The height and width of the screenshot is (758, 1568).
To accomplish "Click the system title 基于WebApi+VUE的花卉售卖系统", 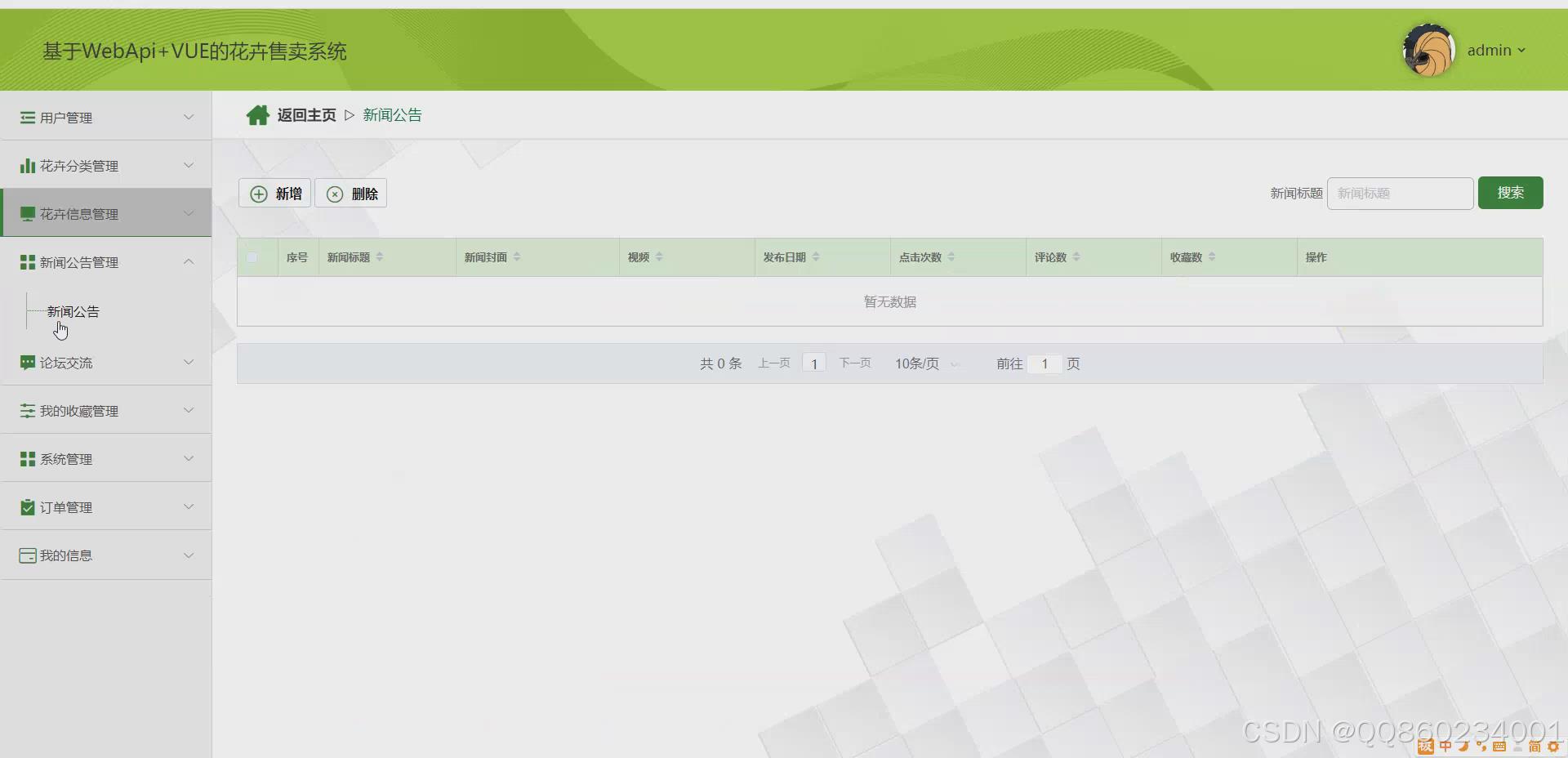I will coord(194,51).
